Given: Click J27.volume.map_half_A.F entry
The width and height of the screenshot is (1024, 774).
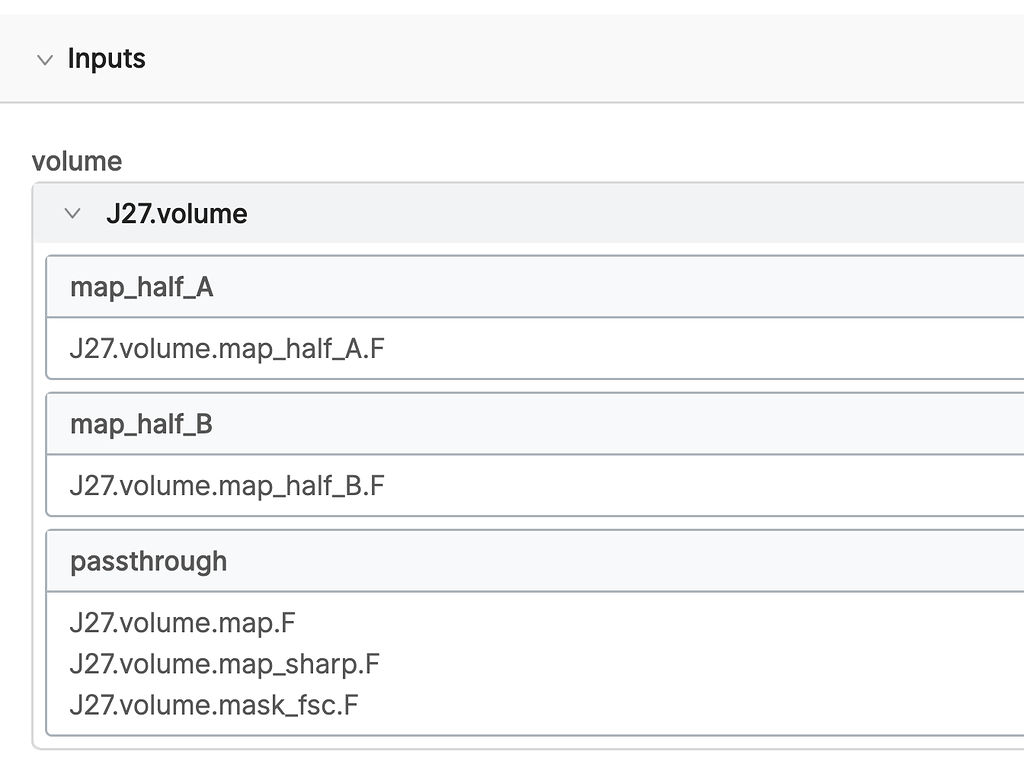Looking at the screenshot, I should coord(227,349).
